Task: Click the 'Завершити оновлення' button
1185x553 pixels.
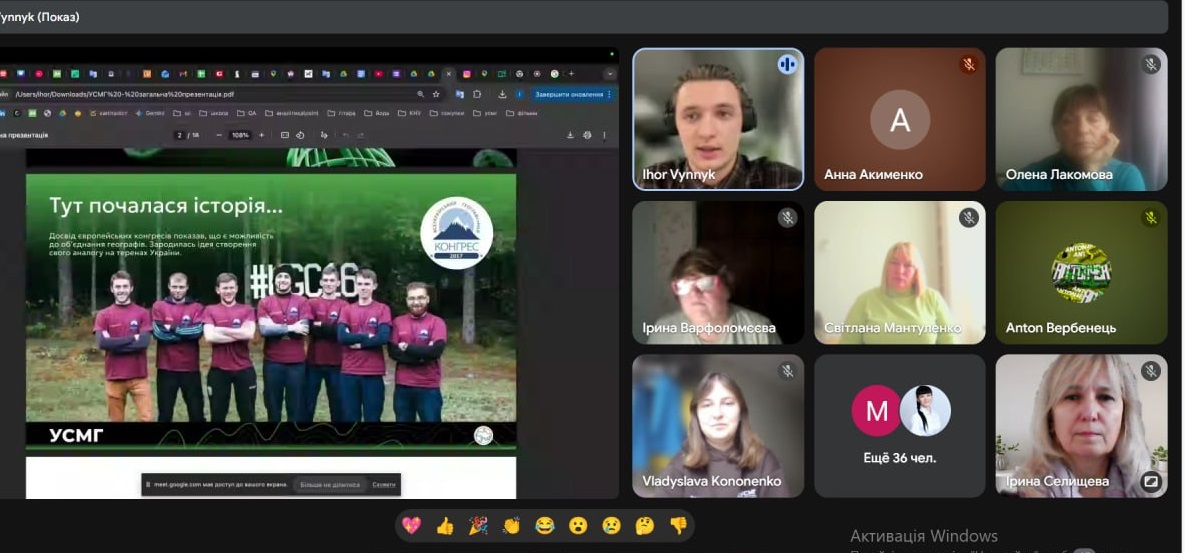Action: click(x=572, y=94)
